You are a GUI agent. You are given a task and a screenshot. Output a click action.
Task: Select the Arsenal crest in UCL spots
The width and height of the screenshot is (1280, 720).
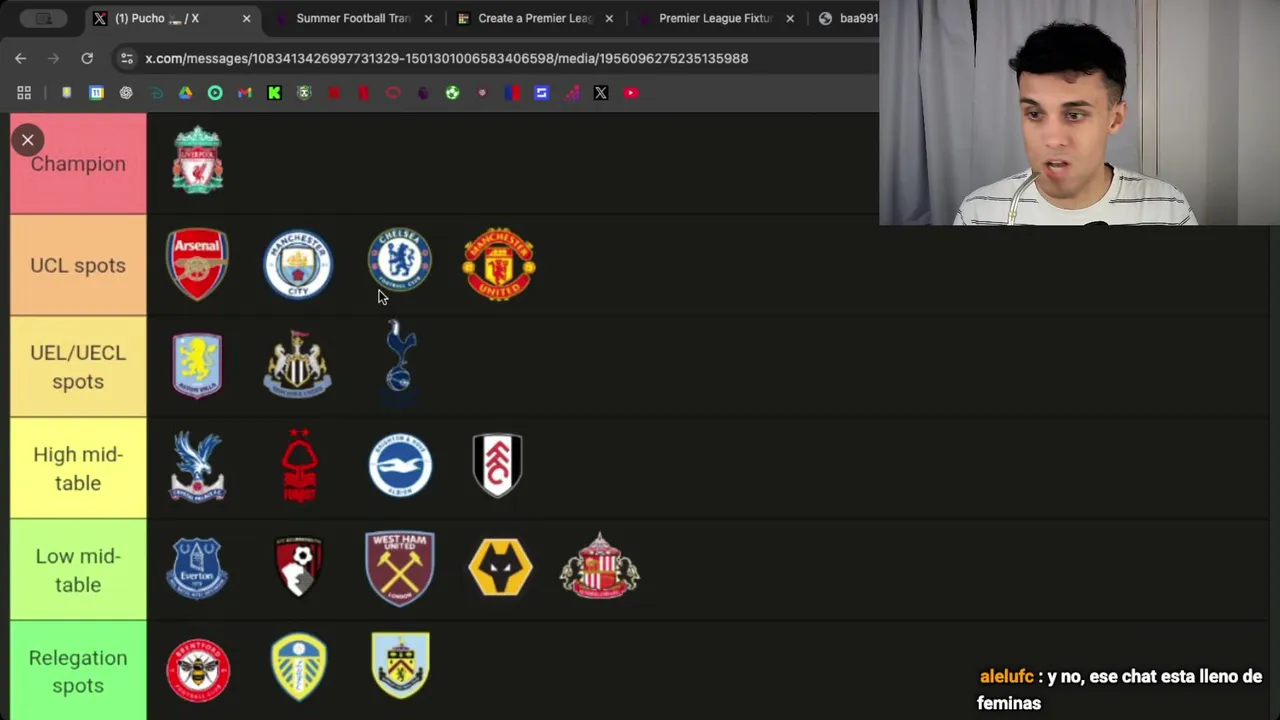pyautogui.click(x=198, y=265)
